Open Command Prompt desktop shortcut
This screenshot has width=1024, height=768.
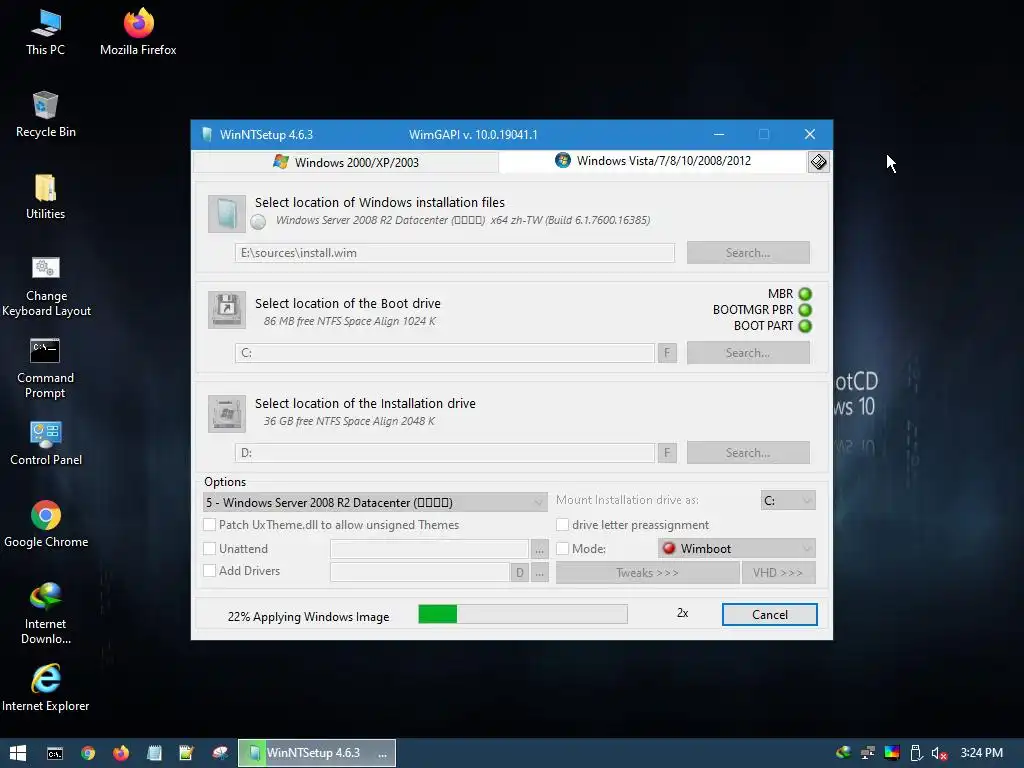[x=45, y=368]
